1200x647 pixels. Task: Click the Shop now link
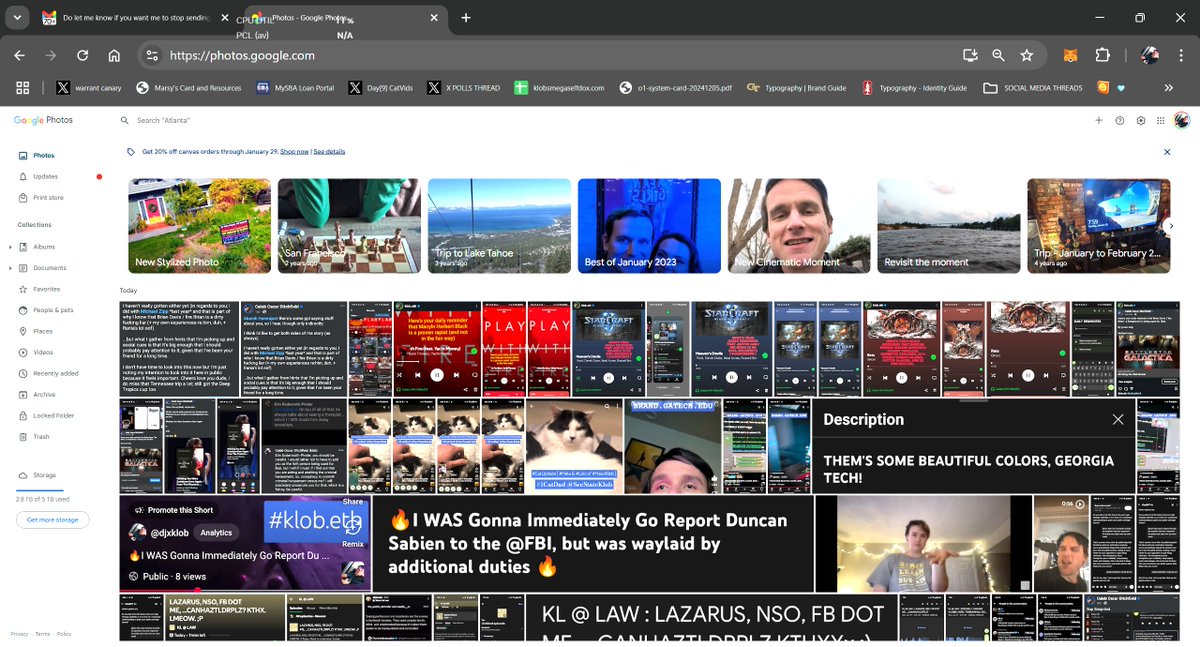(294, 152)
